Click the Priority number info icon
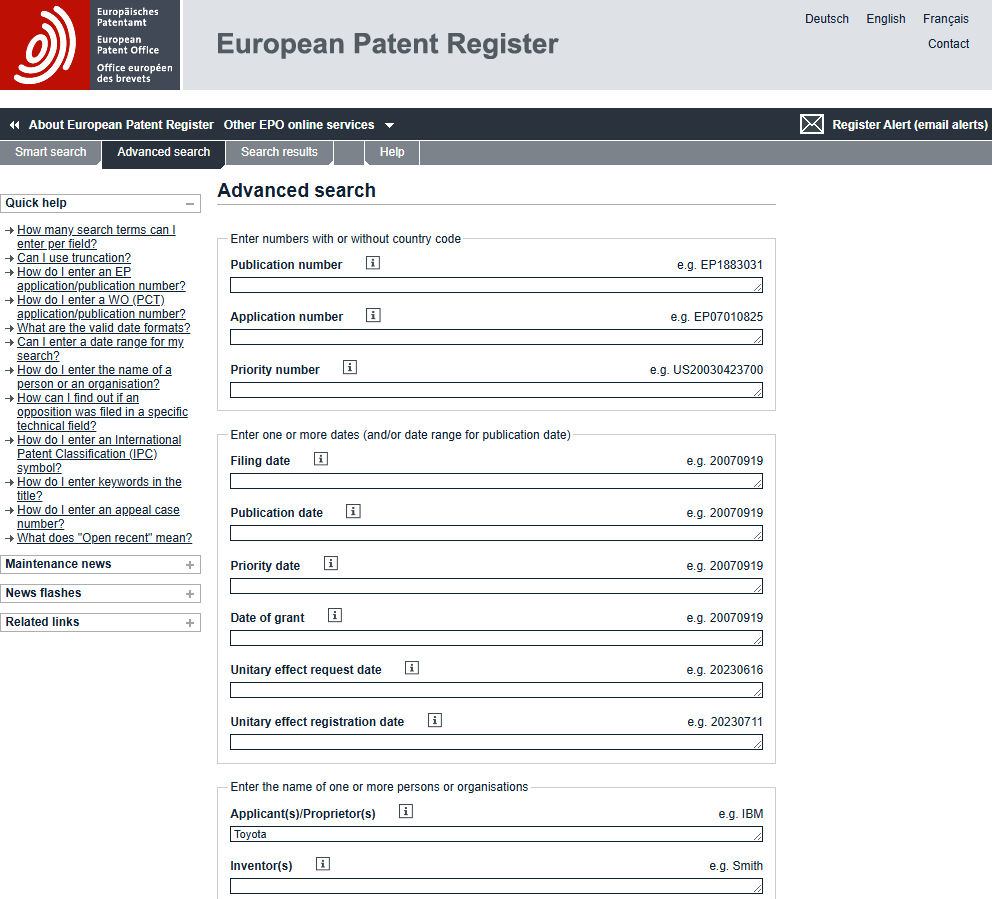Screen dimensions: 992x899 coord(350,367)
